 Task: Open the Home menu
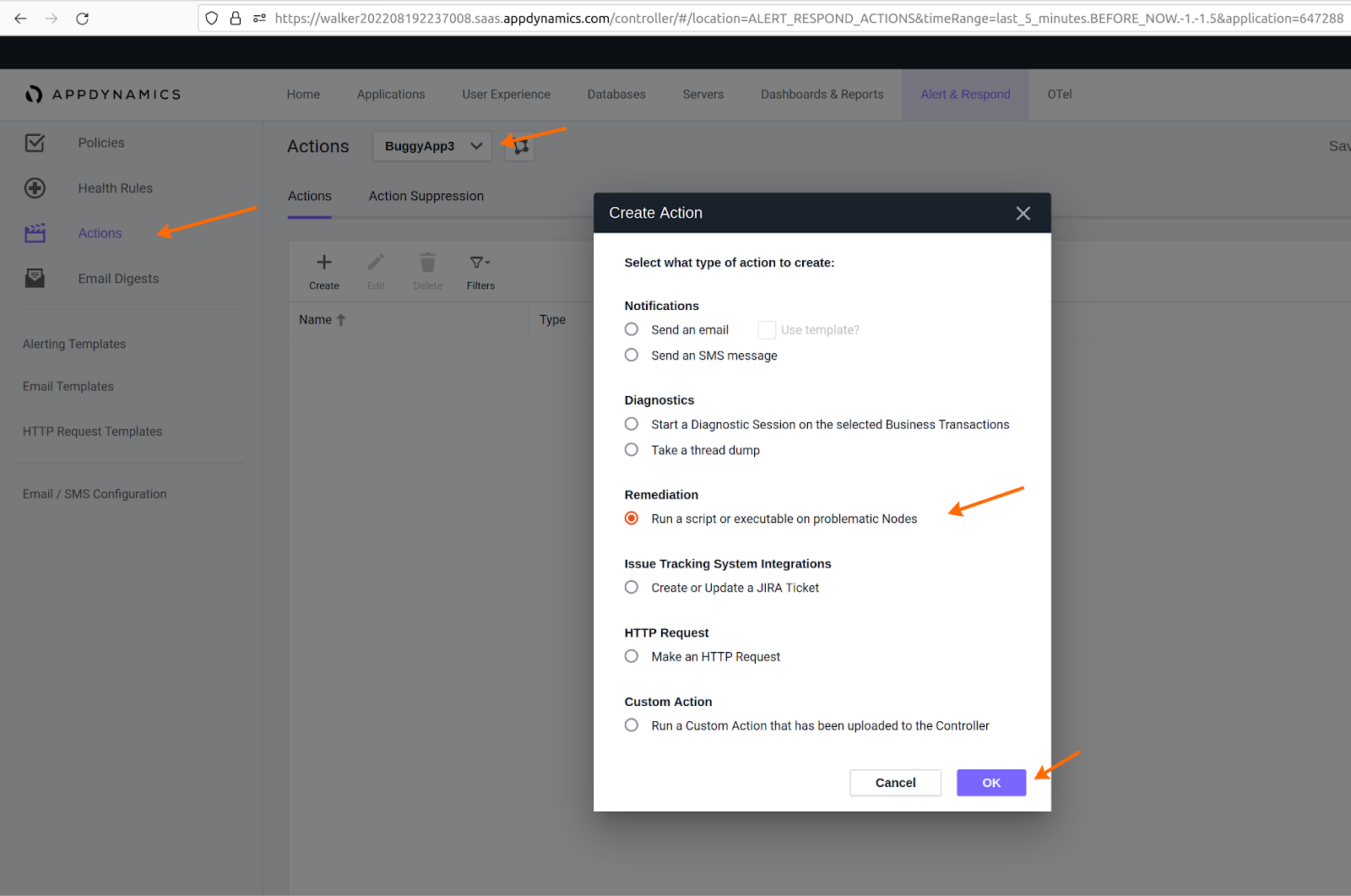pyautogui.click(x=303, y=95)
